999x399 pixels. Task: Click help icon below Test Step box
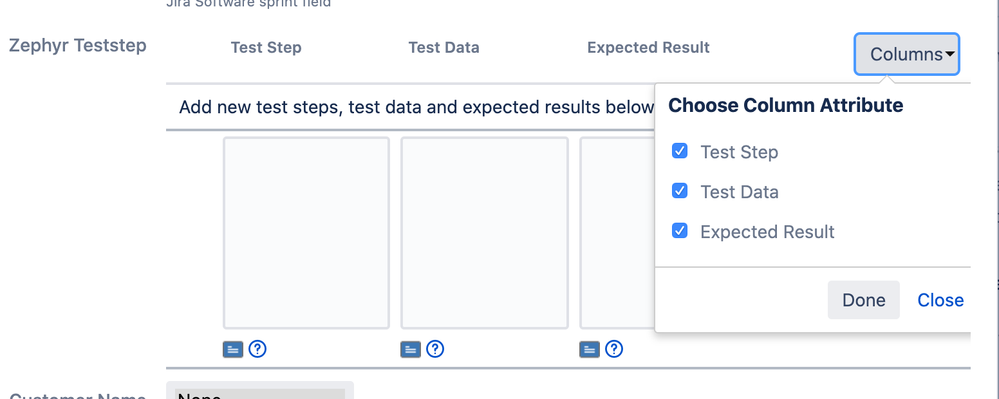[257, 349]
